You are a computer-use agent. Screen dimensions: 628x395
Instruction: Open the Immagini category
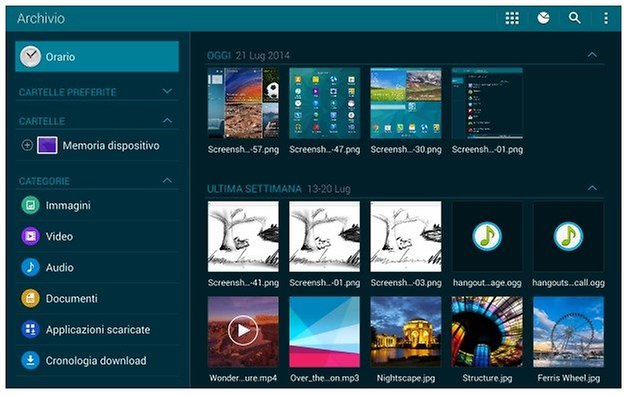pyautogui.click(x=98, y=205)
